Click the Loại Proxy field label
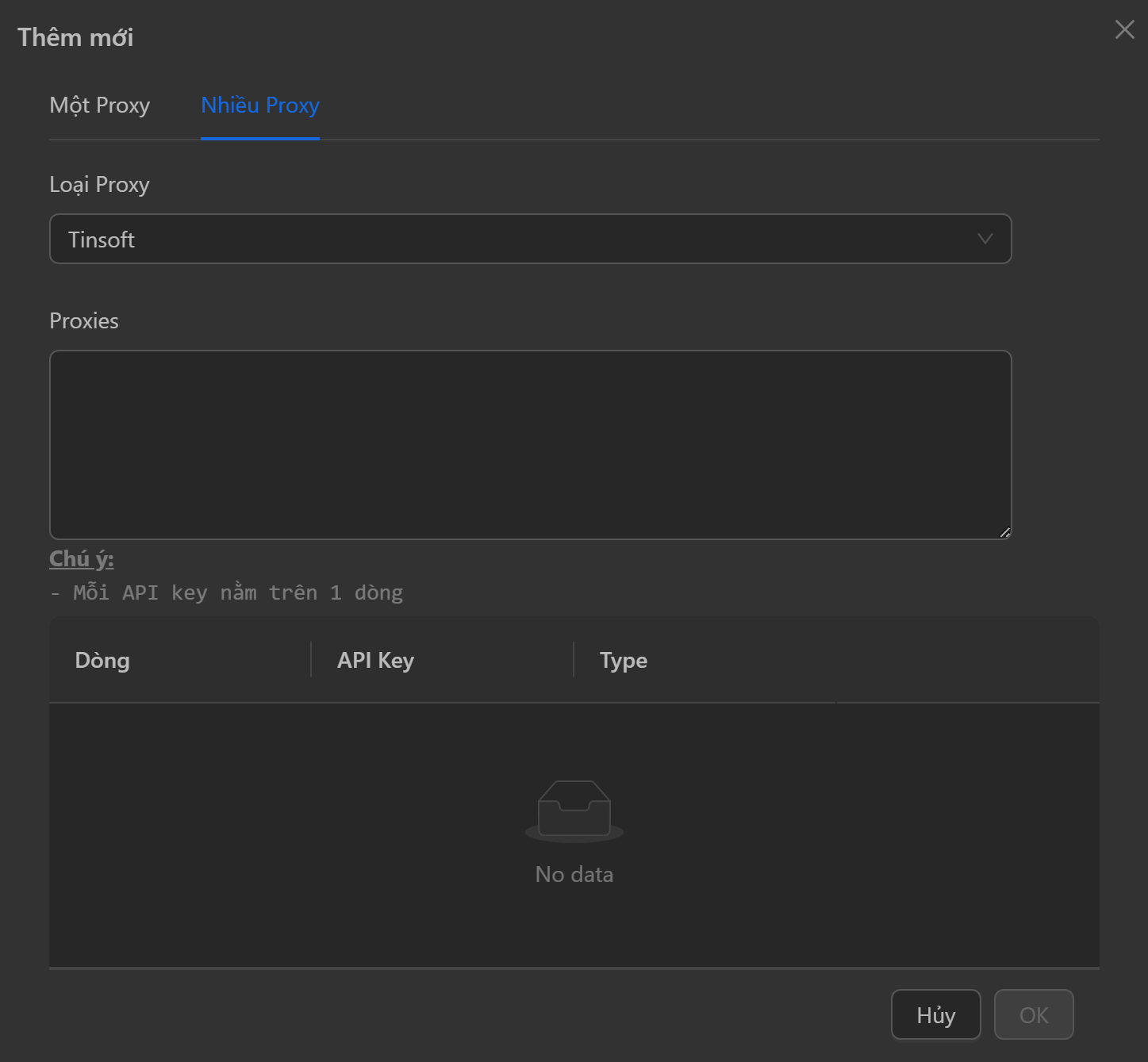The width and height of the screenshot is (1148, 1062). pos(99,185)
